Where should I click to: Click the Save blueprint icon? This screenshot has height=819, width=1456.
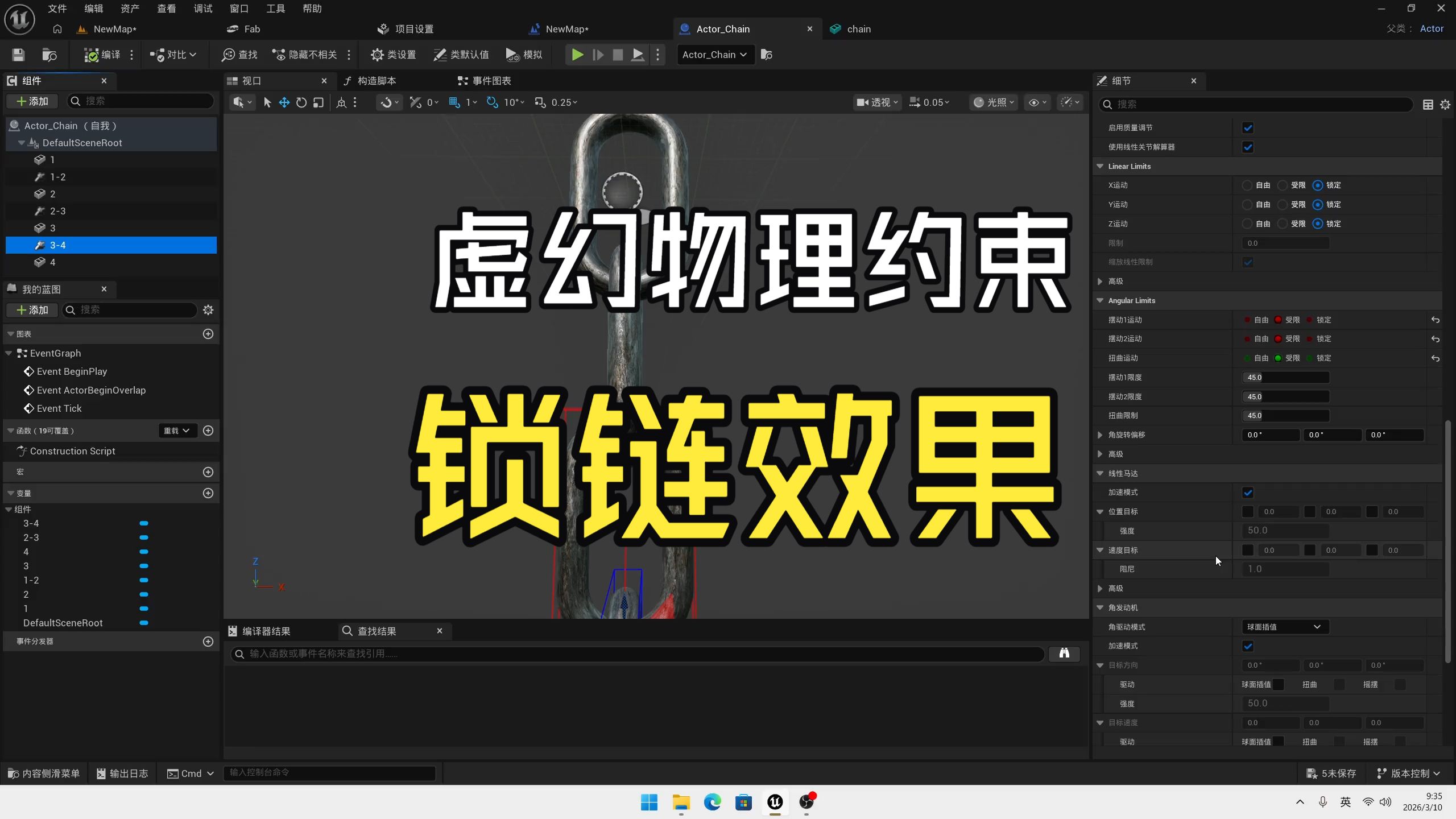18,55
